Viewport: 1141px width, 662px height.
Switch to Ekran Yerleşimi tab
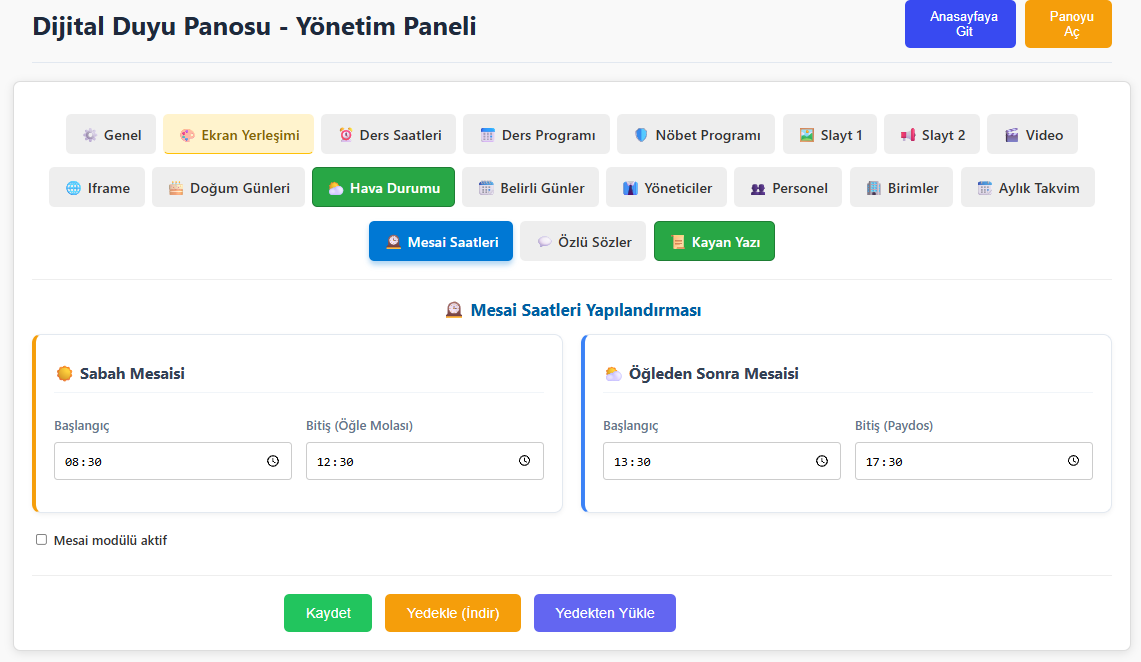tap(239, 134)
